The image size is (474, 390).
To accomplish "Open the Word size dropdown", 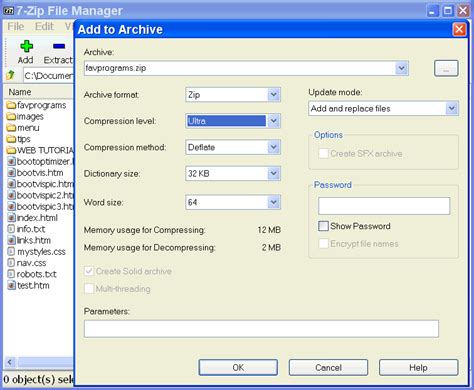I will pyautogui.click(x=274, y=202).
